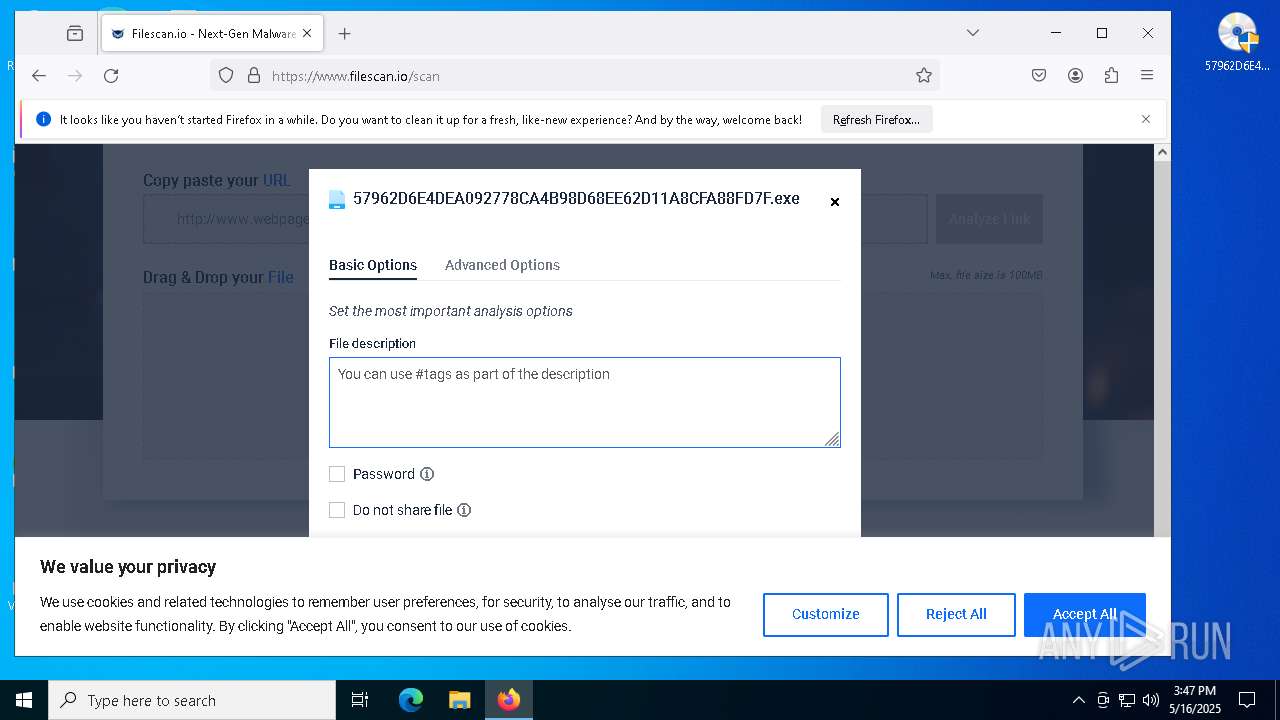Customize cookie preferences
Image resolution: width=1280 pixels, height=720 pixels.
pos(826,614)
